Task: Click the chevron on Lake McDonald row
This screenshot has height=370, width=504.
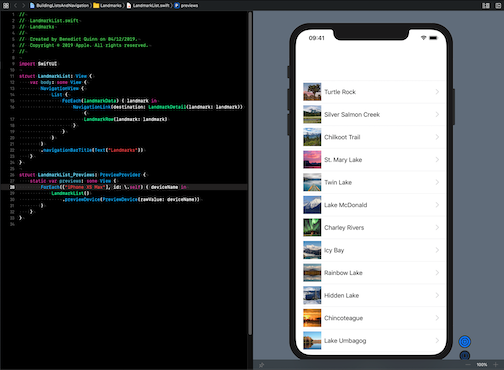Action: pyautogui.click(x=437, y=205)
